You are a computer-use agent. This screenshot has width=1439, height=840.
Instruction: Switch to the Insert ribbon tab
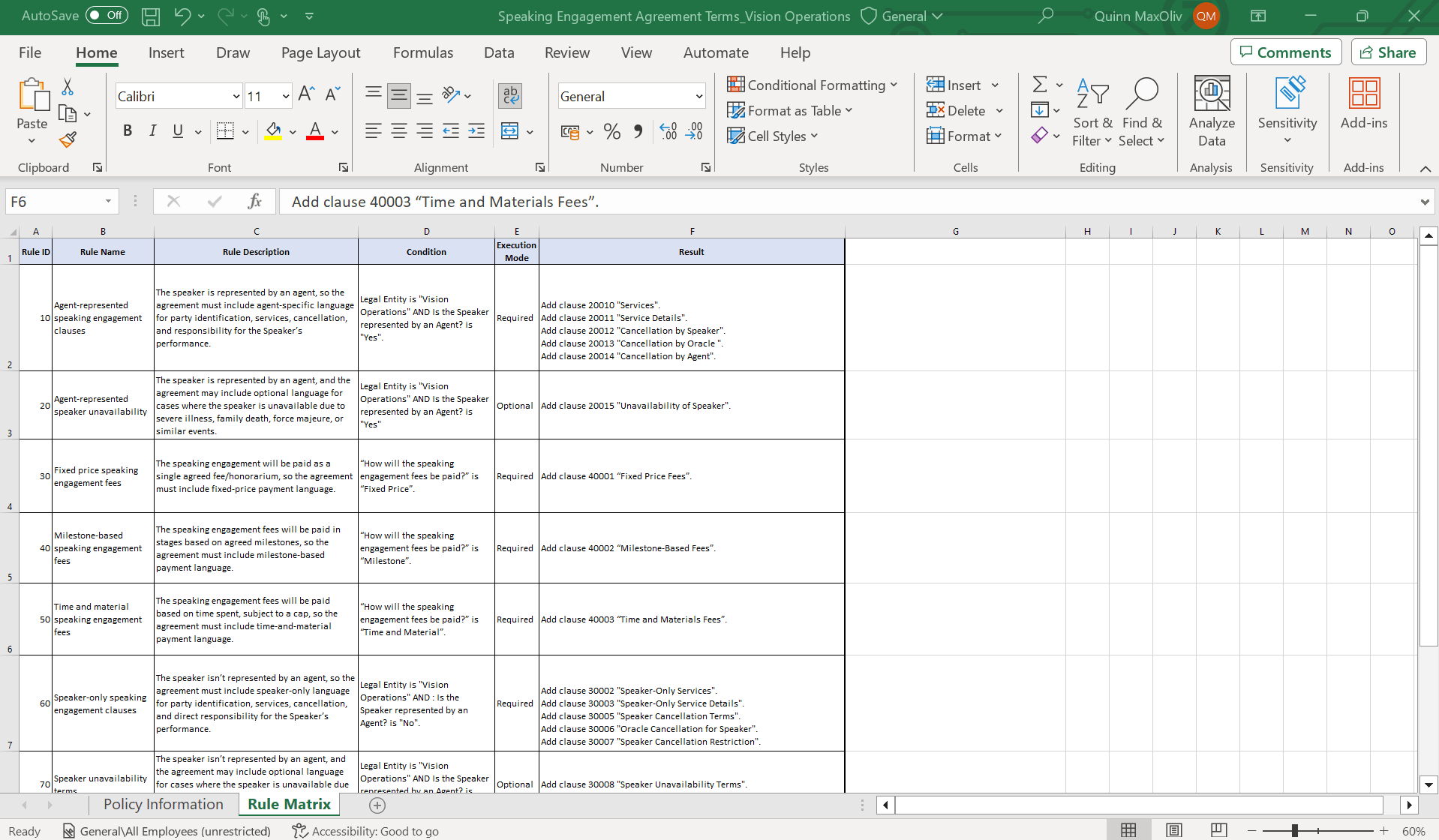point(166,52)
